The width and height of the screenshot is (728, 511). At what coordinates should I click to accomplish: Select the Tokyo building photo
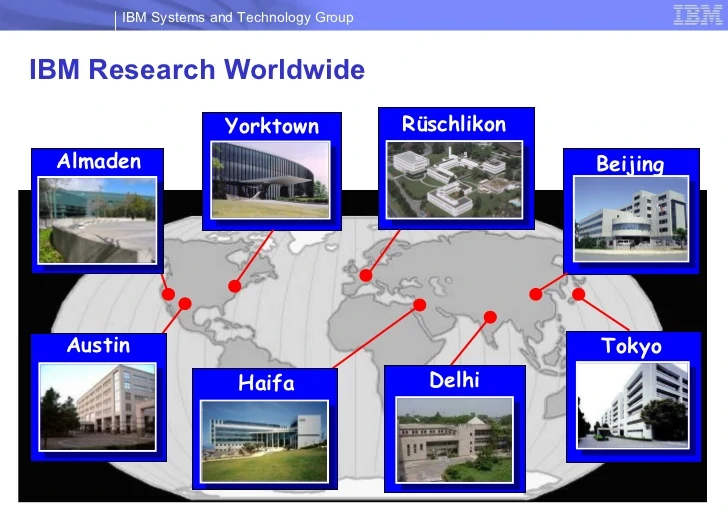pyautogui.click(x=632, y=406)
